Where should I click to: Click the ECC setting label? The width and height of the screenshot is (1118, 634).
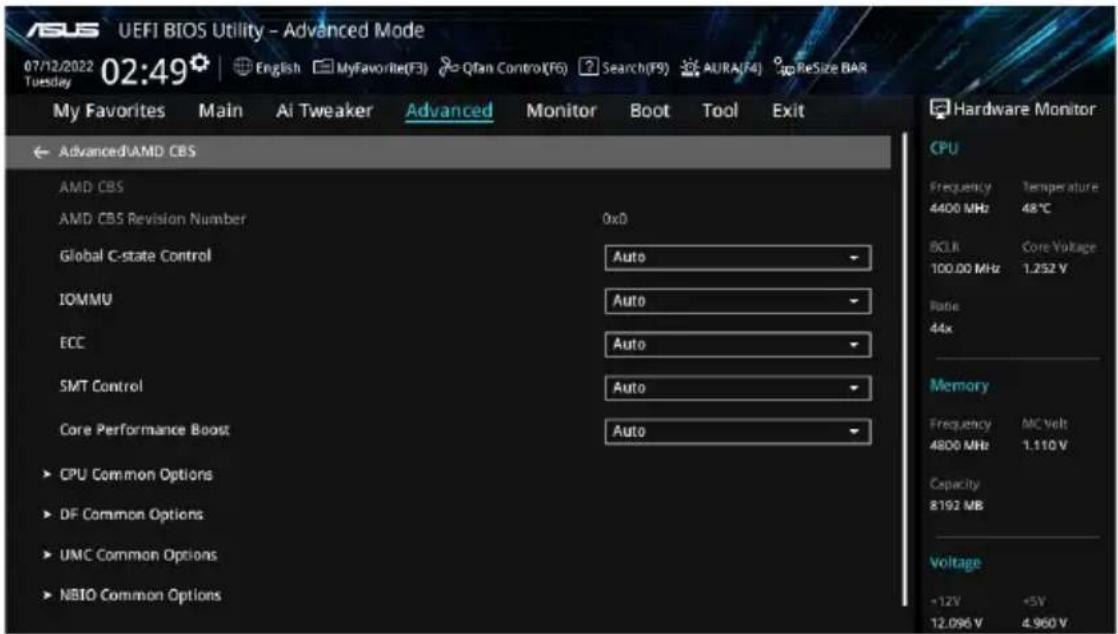tap(72, 343)
